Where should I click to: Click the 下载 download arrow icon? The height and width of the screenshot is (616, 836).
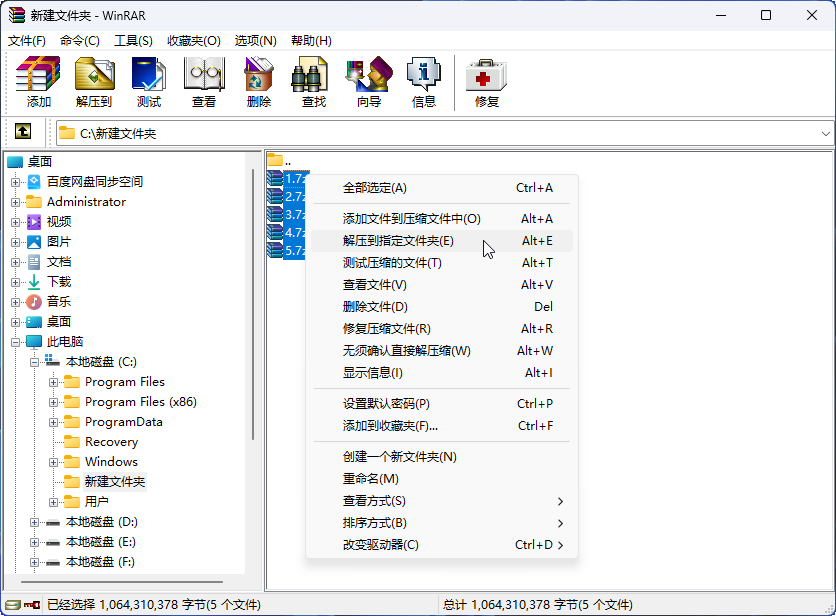[x=34, y=282]
